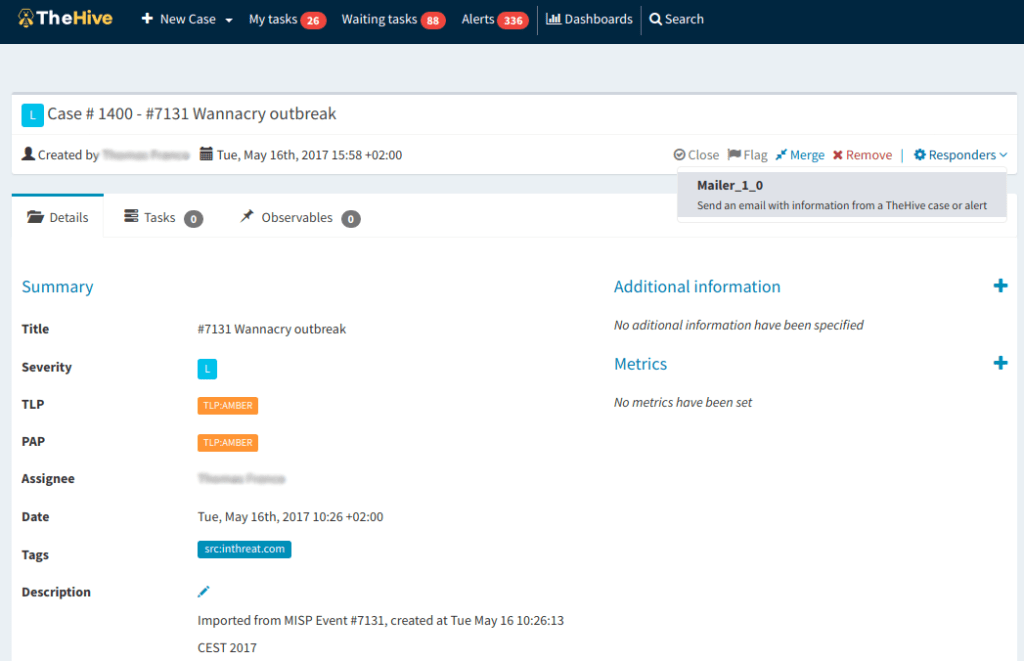Click the user icon beside Created by

[27, 154]
